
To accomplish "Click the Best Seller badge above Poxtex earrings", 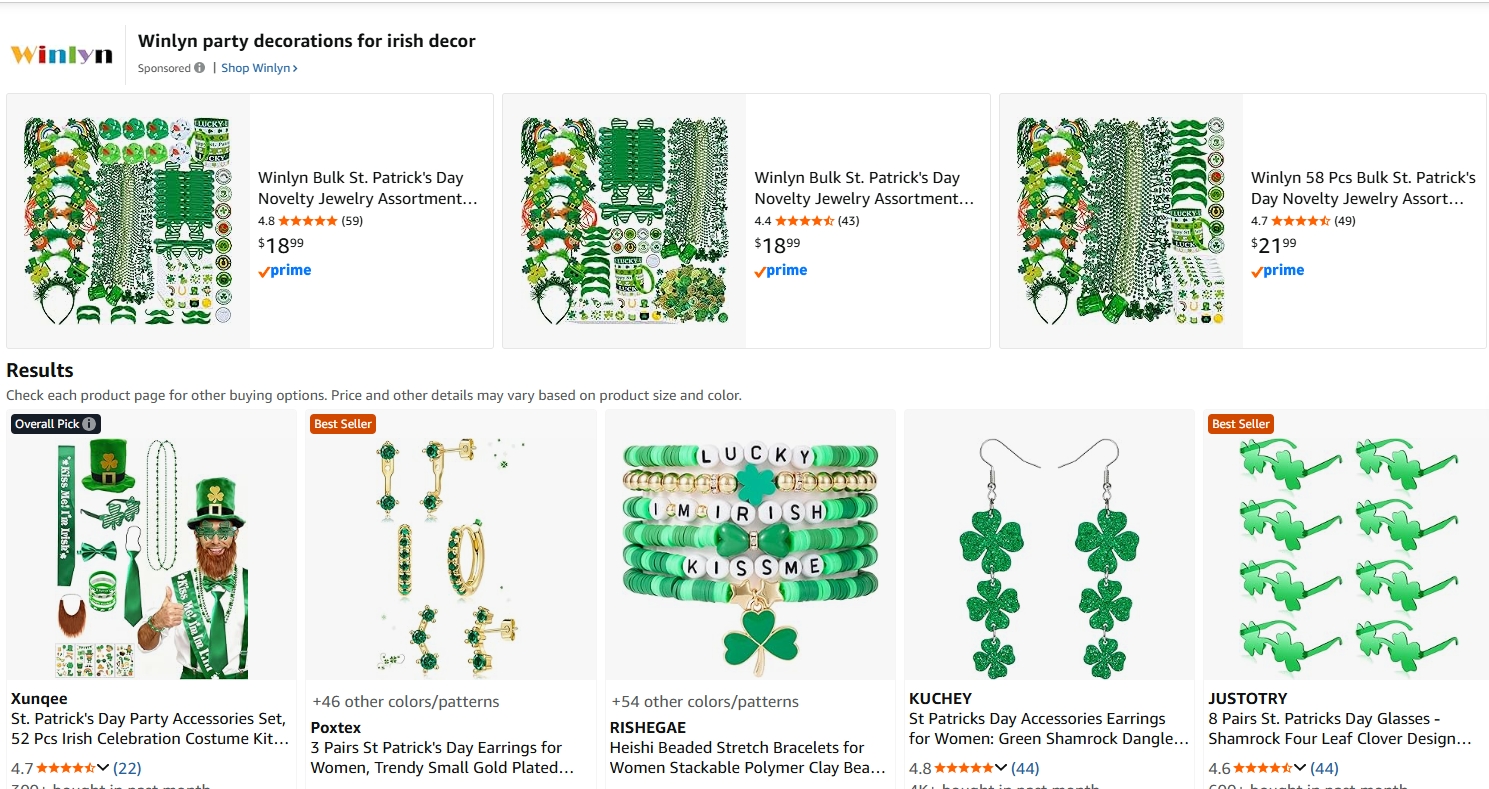I will [x=343, y=424].
